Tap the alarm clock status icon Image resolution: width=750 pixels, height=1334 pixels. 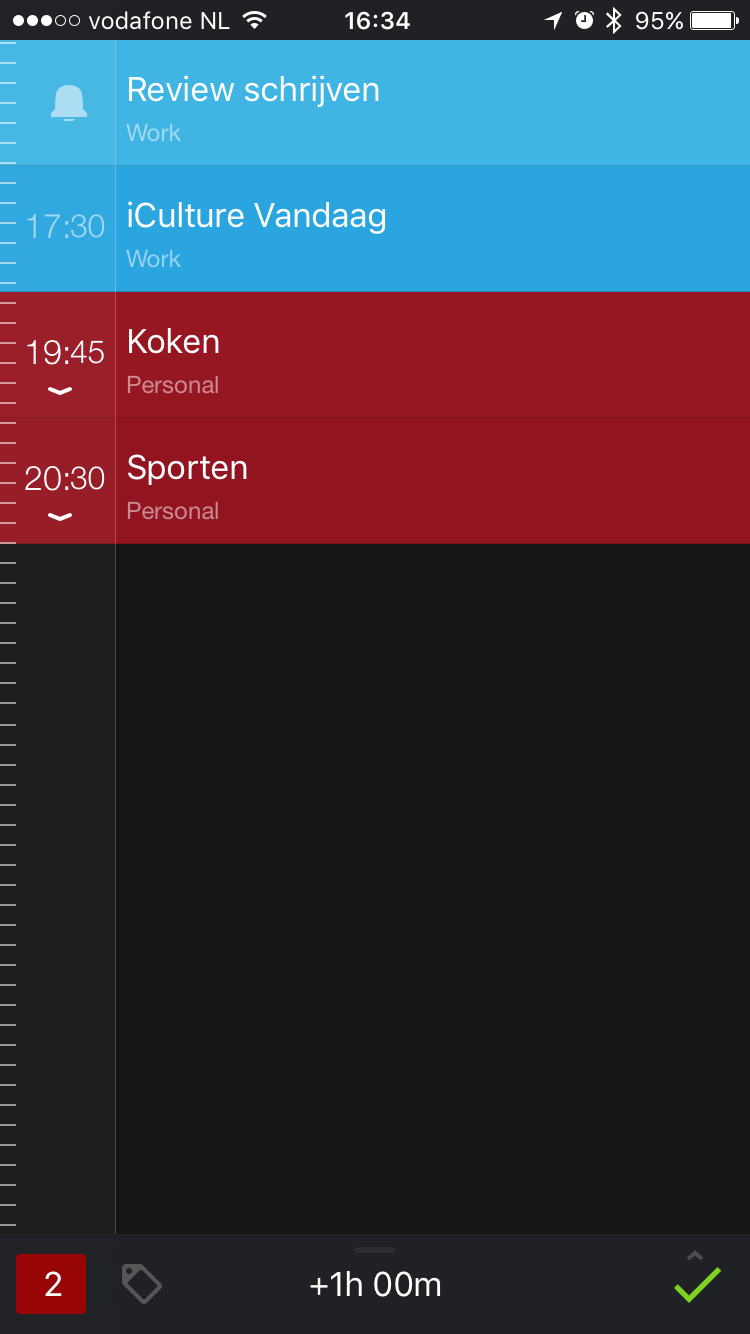(x=584, y=20)
